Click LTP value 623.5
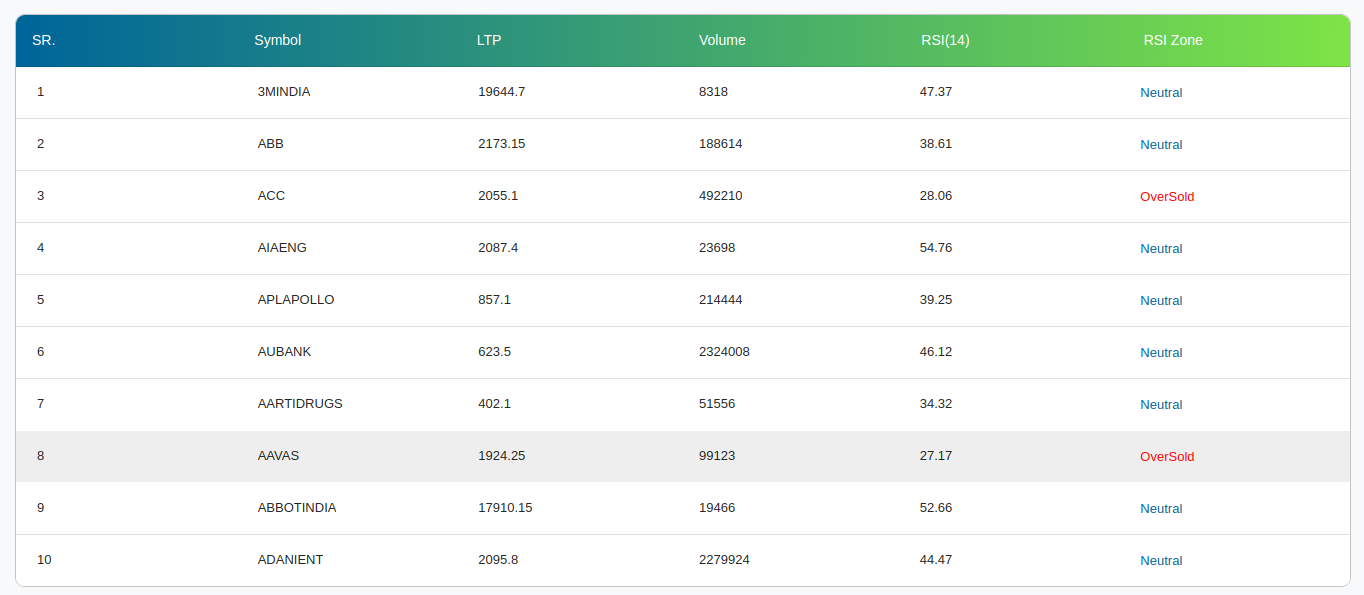Screen dimensions: 1364x595 click(x=494, y=352)
